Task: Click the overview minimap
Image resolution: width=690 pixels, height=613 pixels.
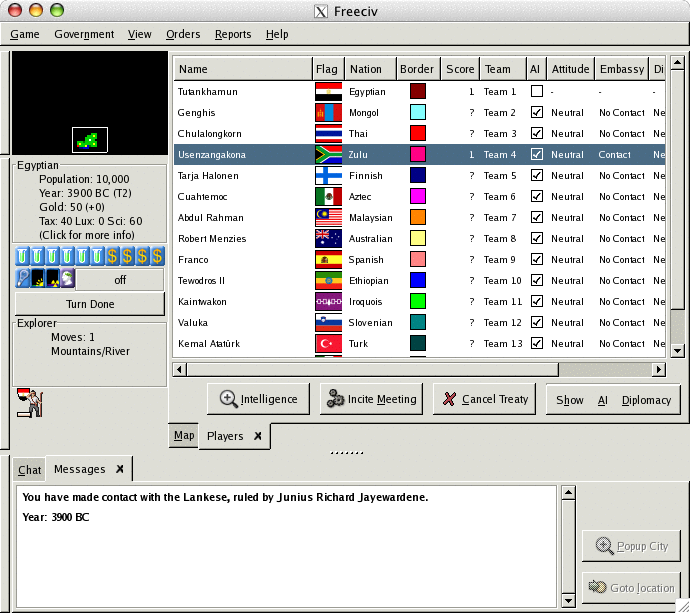Action: pyautogui.click(x=90, y=103)
